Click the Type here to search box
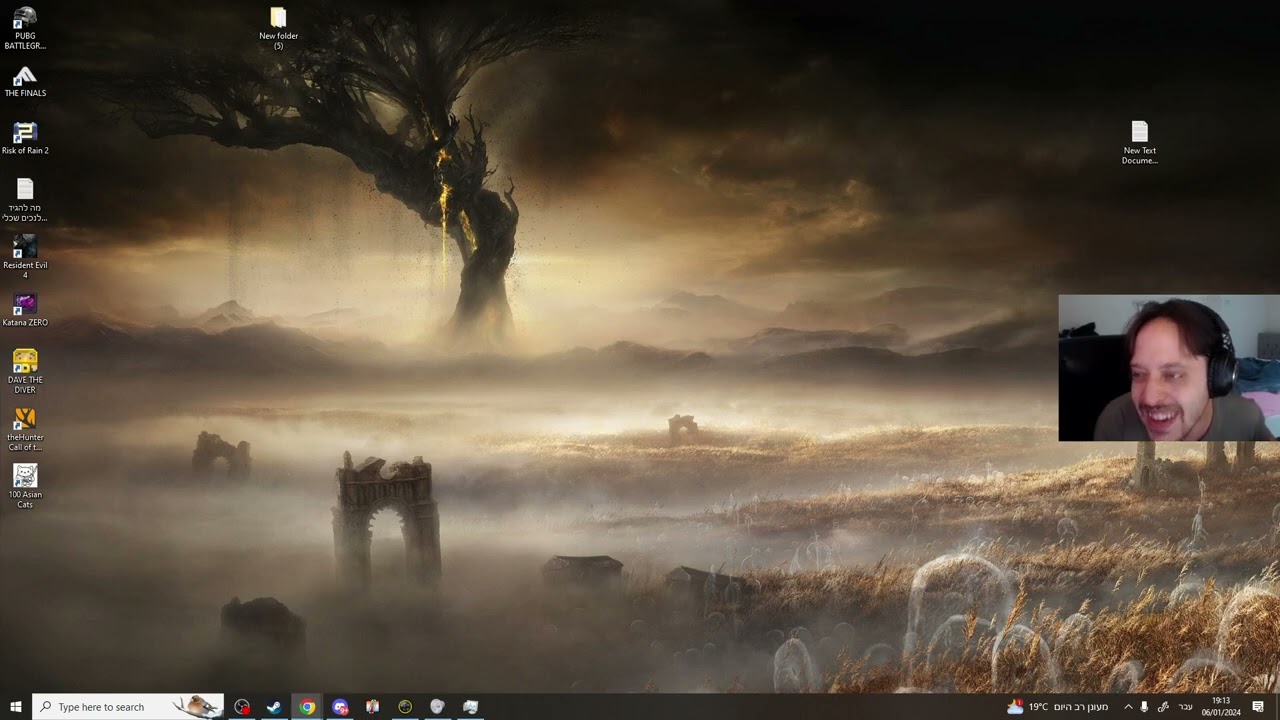1280x720 pixels. click(x=128, y=707)
